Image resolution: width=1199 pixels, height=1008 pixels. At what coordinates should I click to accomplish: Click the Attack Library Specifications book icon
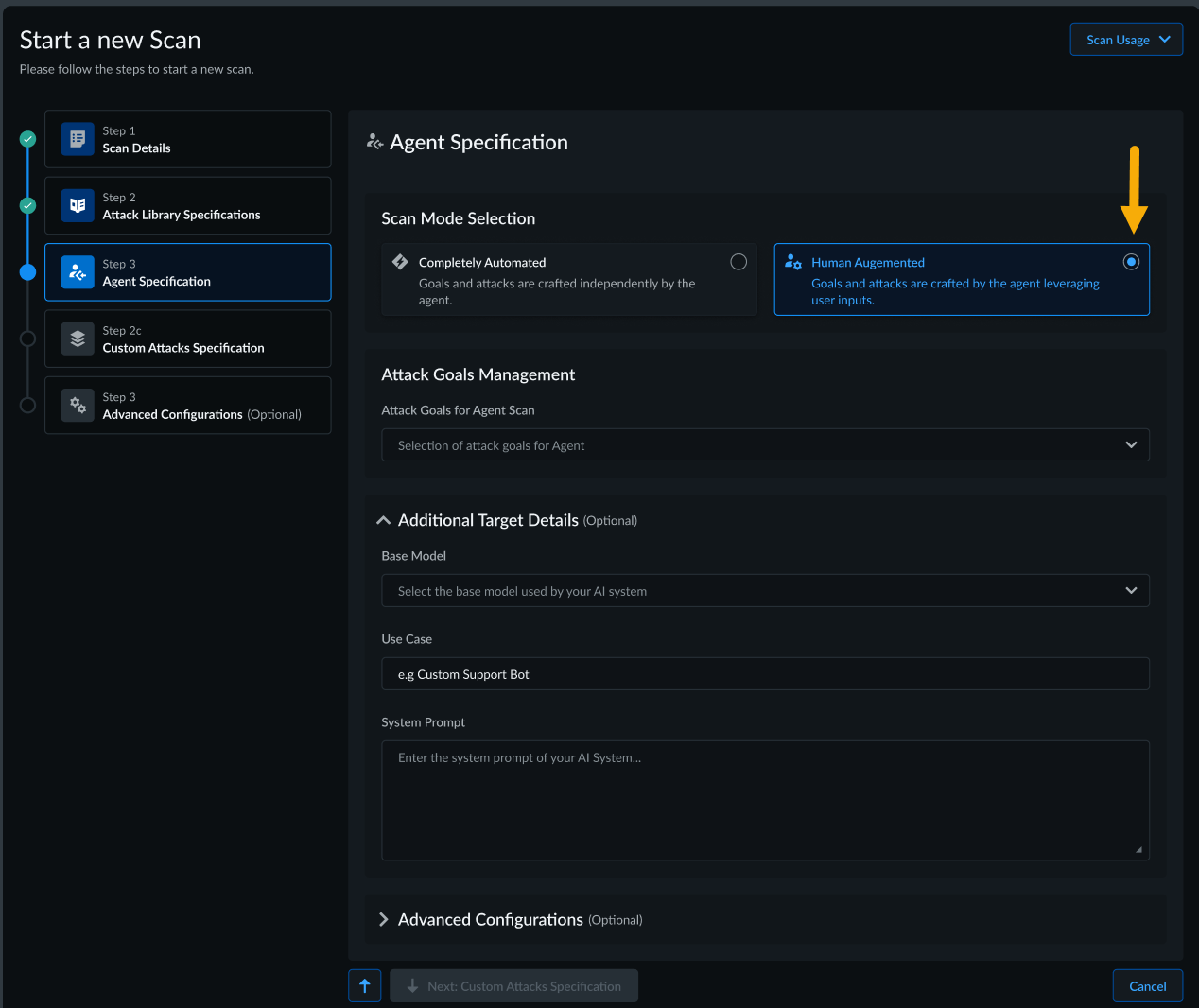click(78, 205)
